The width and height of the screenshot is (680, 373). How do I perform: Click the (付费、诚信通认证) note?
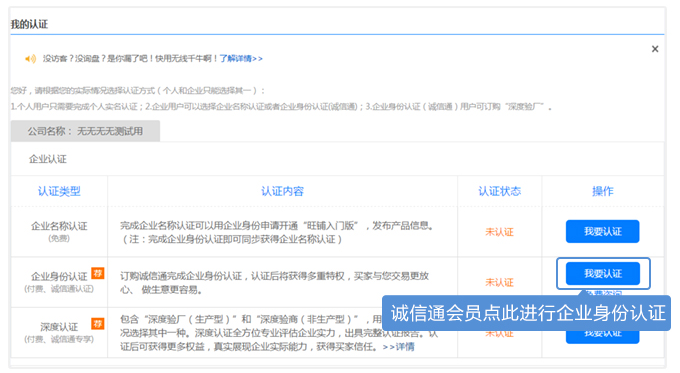[59, 289]
